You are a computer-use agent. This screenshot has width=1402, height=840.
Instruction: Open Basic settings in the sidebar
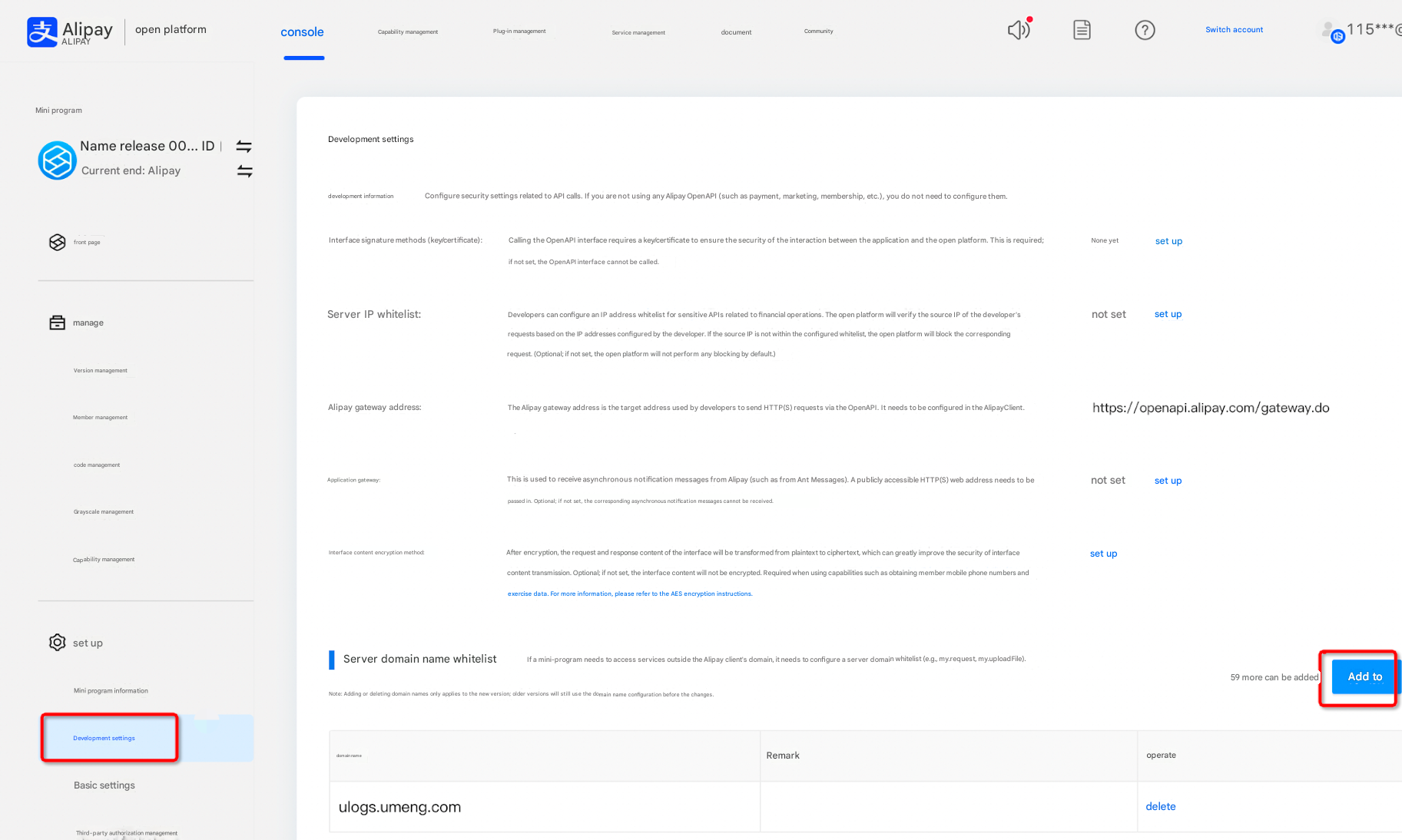[104, 785]
